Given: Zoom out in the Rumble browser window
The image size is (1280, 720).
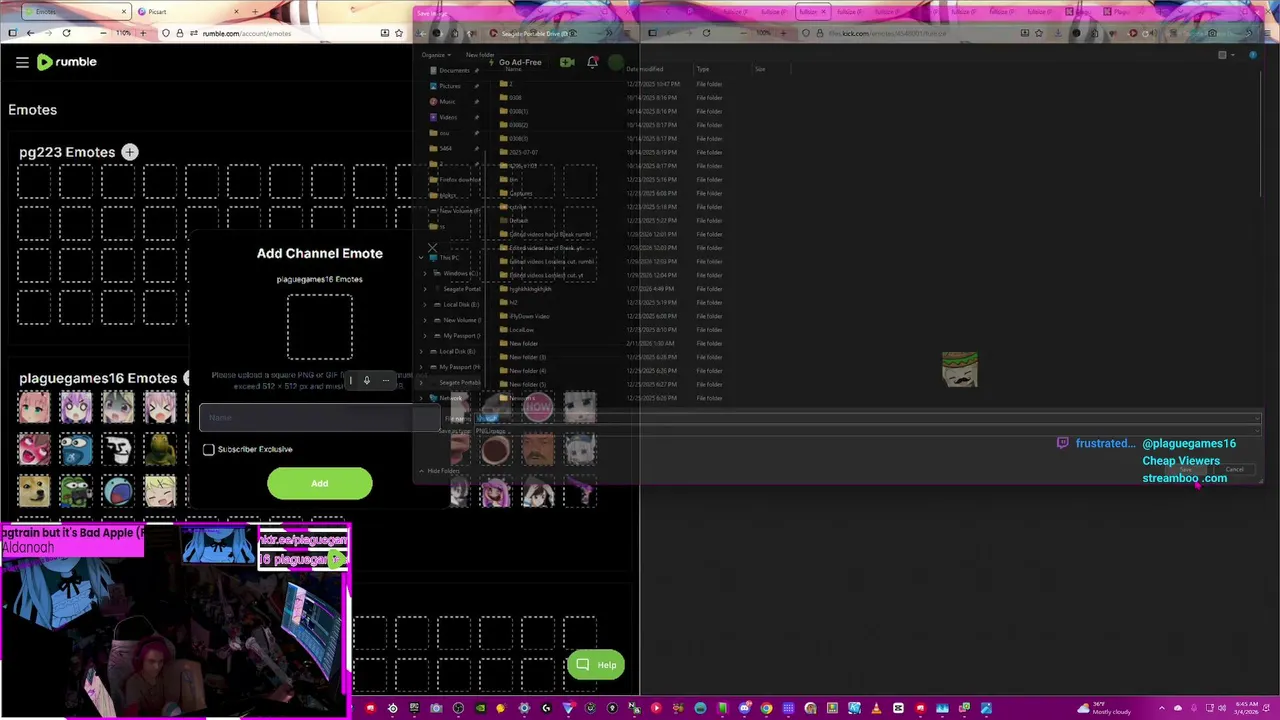Looking at the screenshot, I should 102,33.
